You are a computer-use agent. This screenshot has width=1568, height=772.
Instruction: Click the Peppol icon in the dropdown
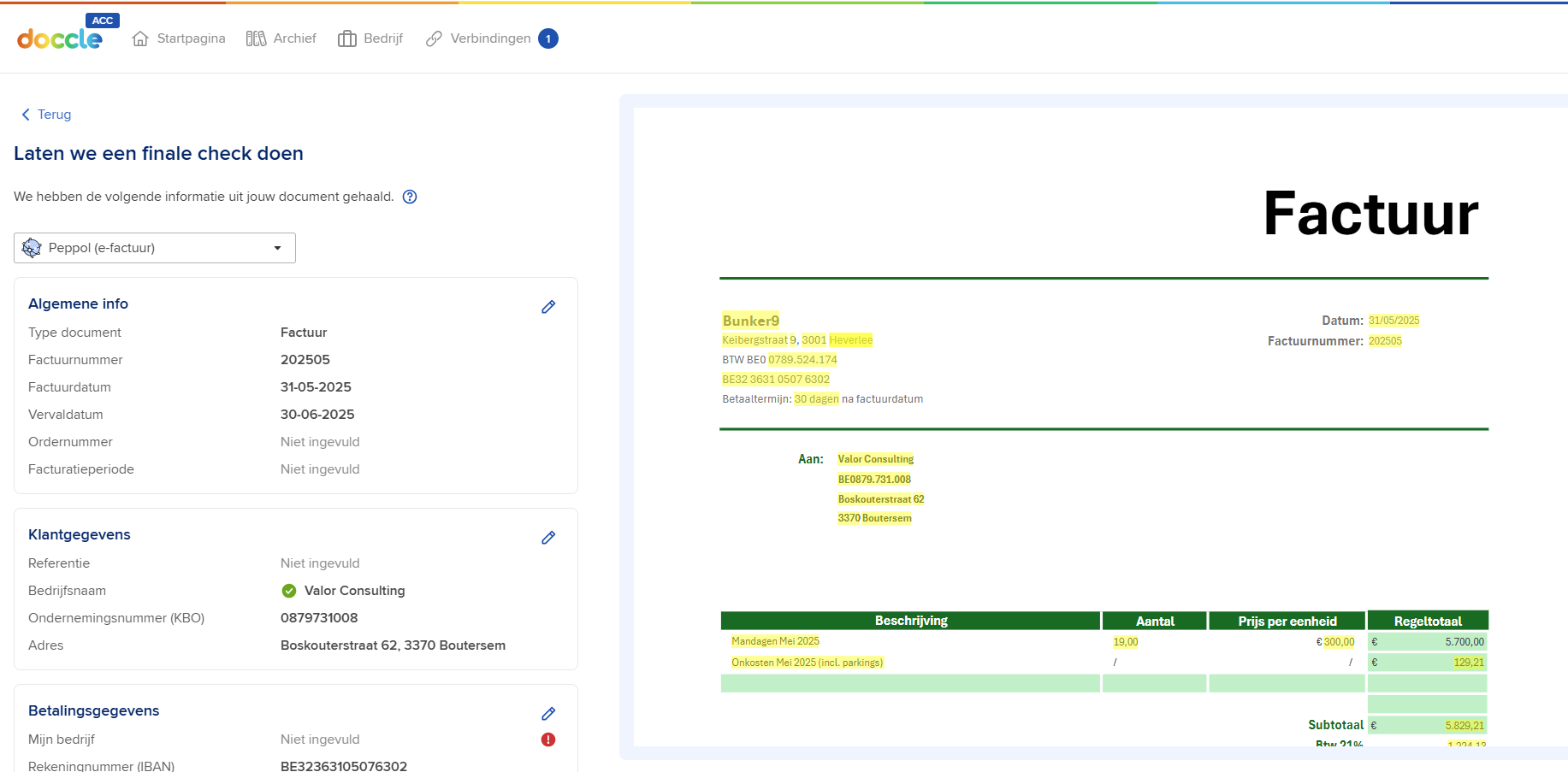pyautogui.click(x=32, y=248)
